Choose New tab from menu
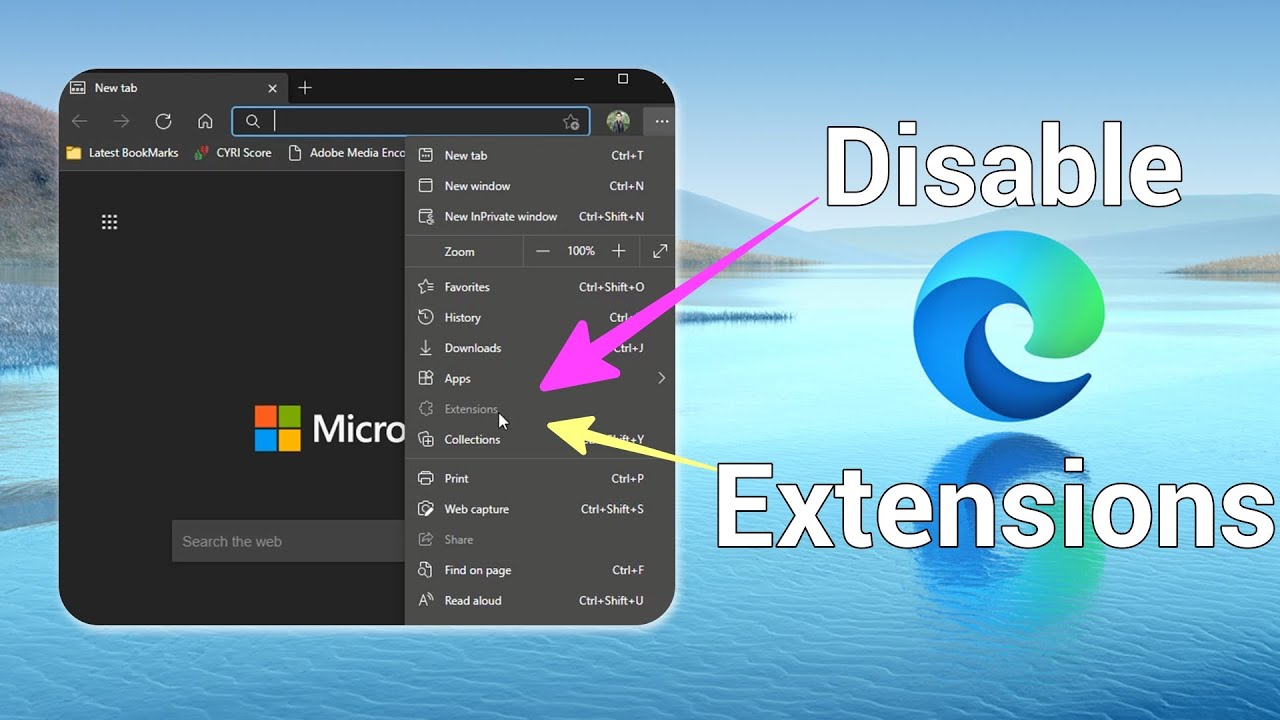Viewport: 1280px width, 720px height. point(540,156)
